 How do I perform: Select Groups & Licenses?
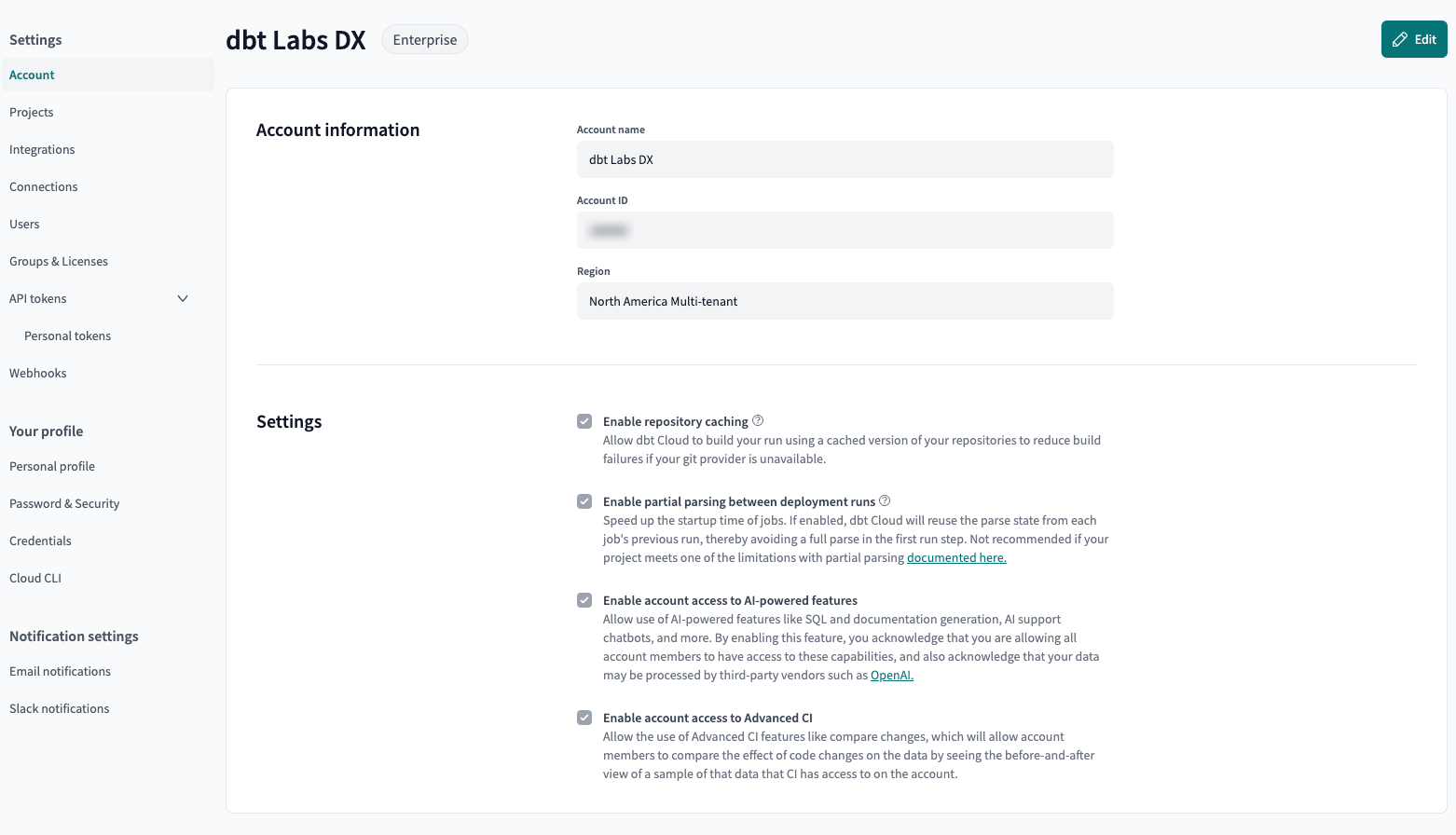[58, 261]
